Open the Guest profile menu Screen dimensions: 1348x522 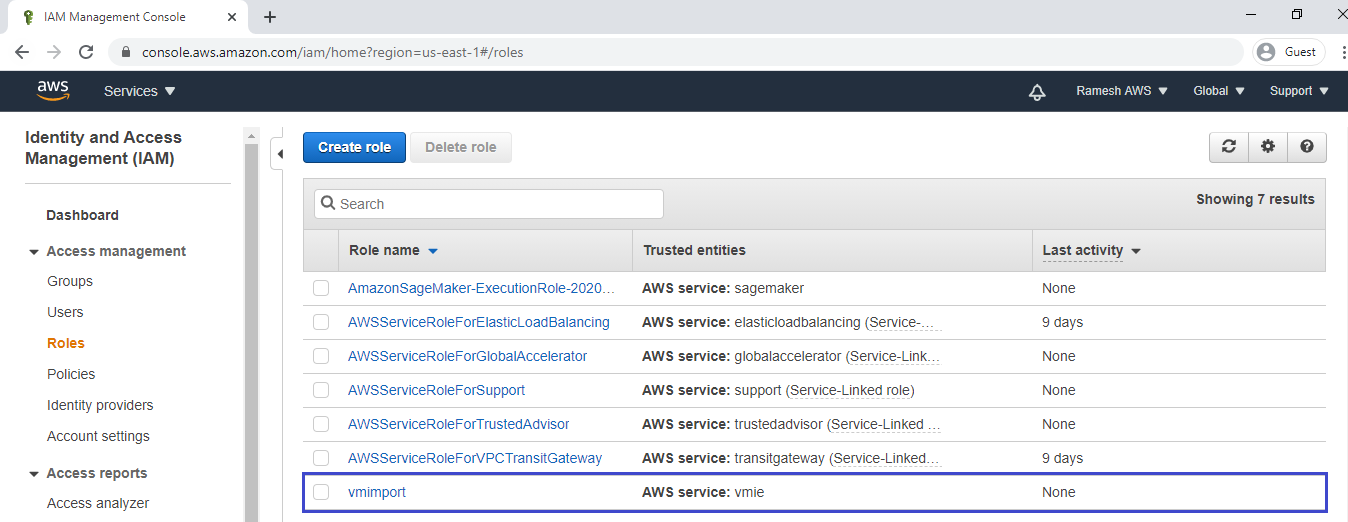1288,52
